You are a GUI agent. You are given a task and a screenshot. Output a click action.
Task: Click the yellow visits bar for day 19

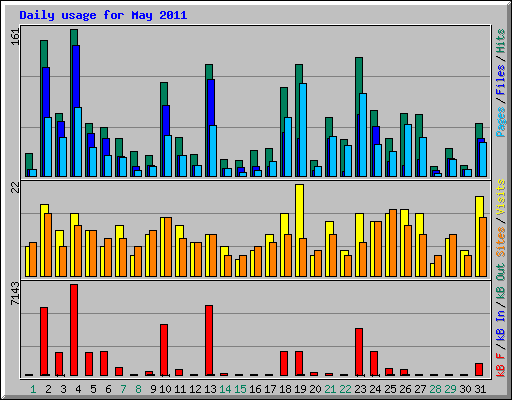click(299, 211)
